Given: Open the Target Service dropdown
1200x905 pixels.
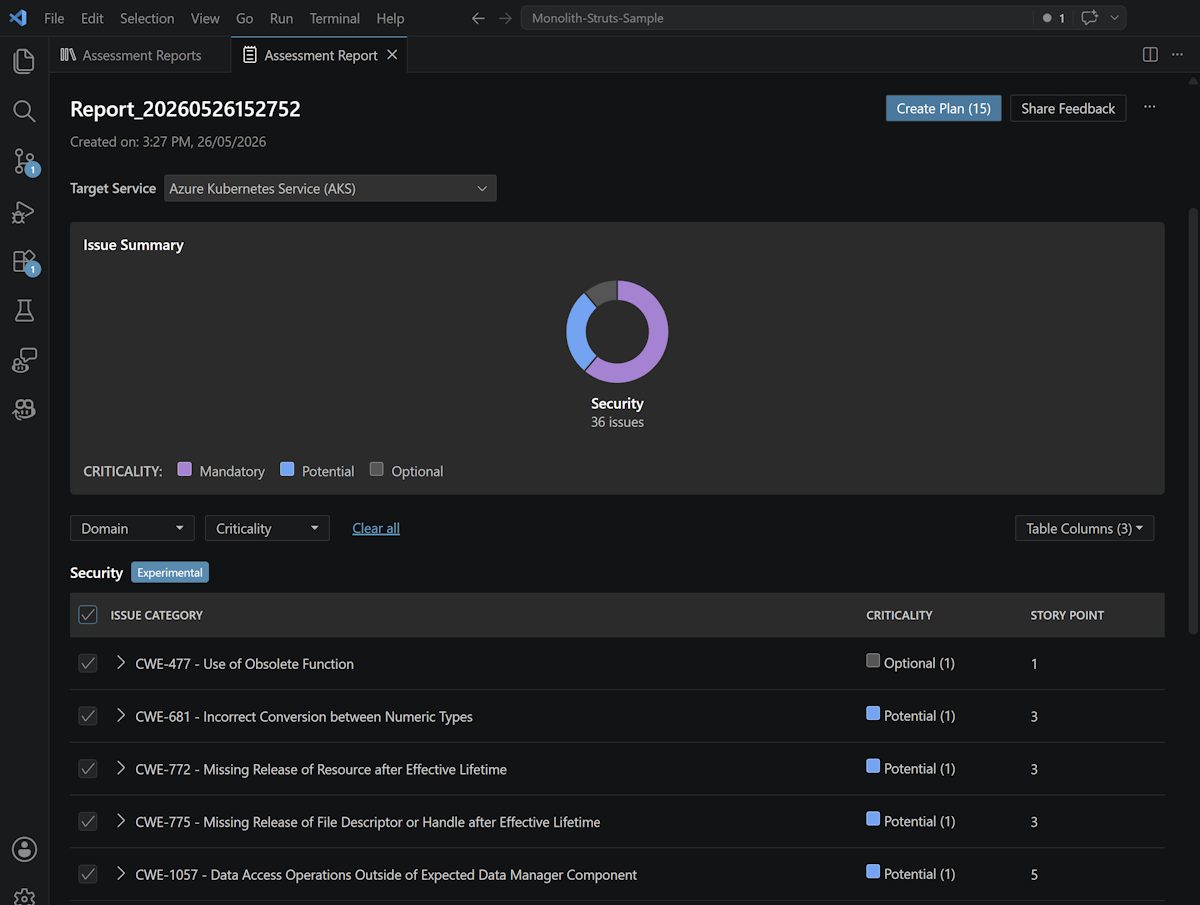Looking at the screenshot, I should coord(330,188).
